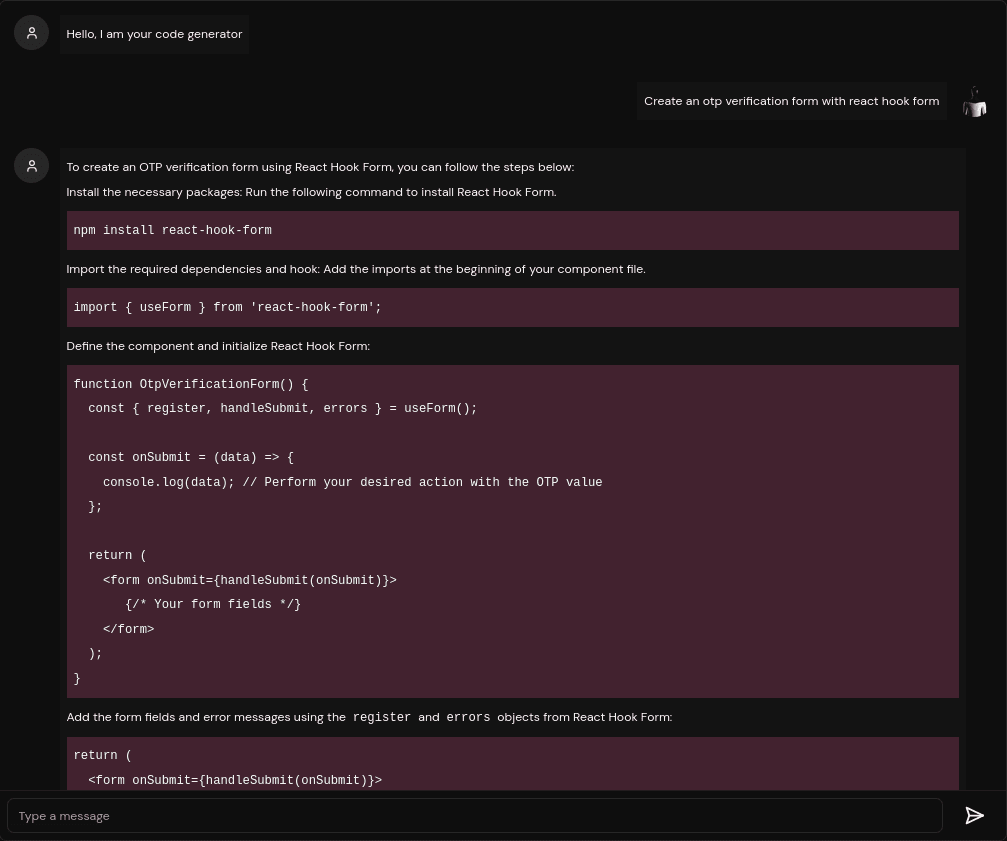The height and width of the screenshot is (841, 1007).
Task: Click the inline "register" code term
Action: [x=381, y=717]
